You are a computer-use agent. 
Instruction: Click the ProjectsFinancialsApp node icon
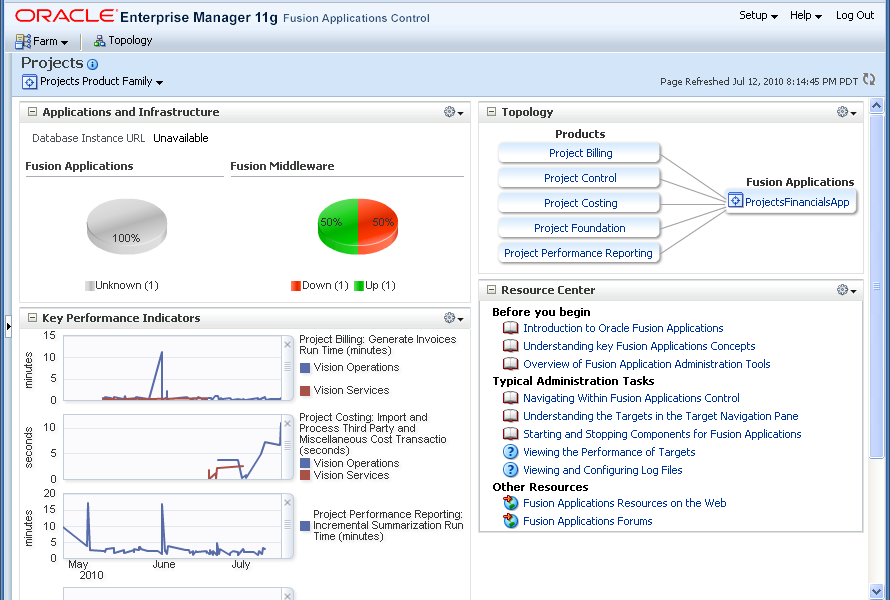tap(735, 202)
